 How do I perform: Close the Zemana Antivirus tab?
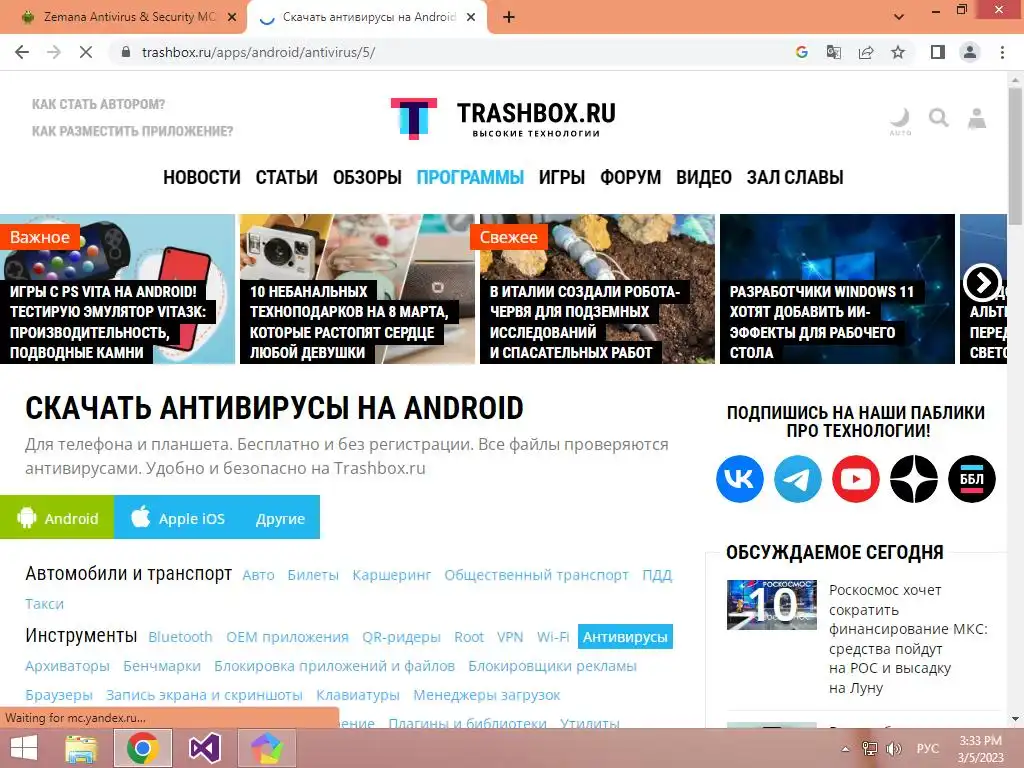pyautogui.click(x=231, y=18)
